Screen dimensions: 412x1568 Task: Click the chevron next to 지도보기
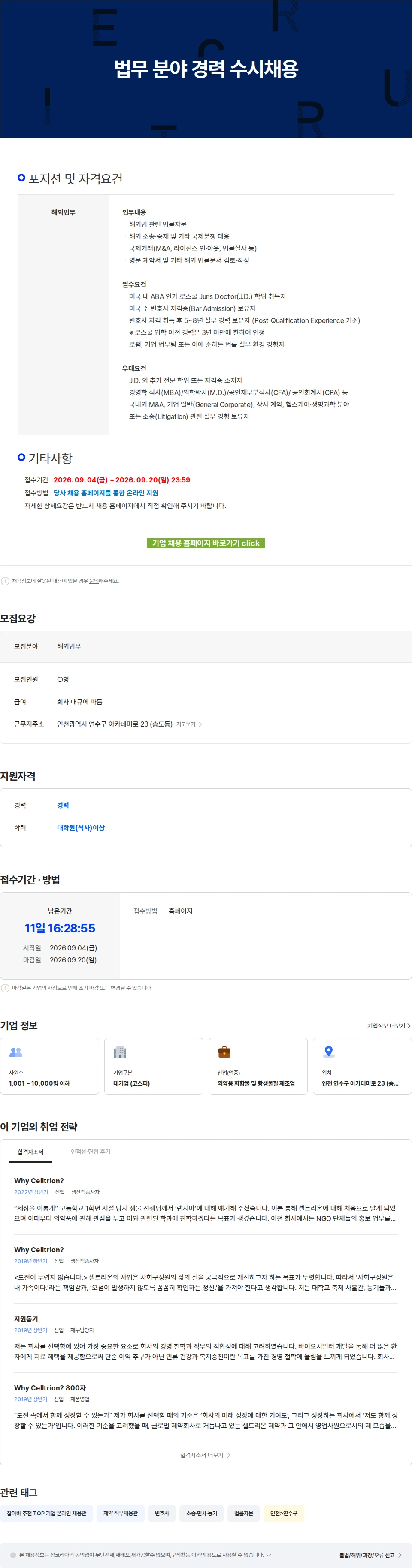point(200,724)
